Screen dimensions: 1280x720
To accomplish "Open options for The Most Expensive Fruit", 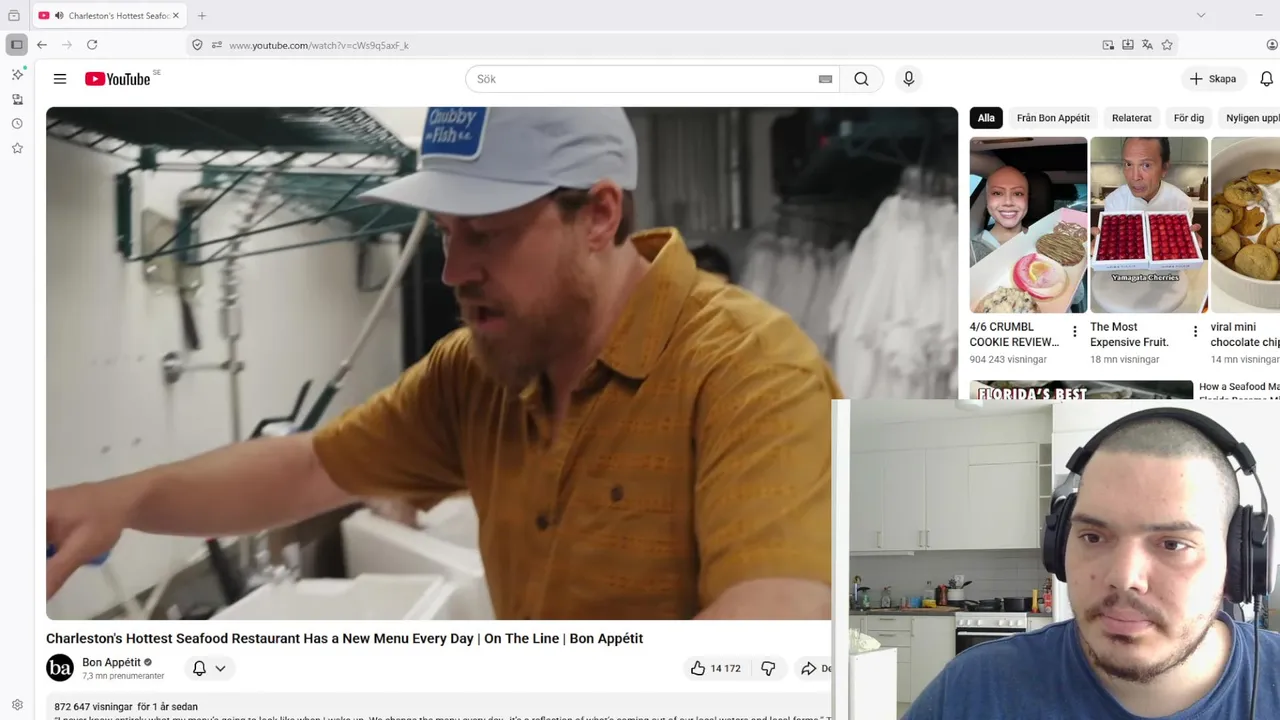I will [1195, 332].
